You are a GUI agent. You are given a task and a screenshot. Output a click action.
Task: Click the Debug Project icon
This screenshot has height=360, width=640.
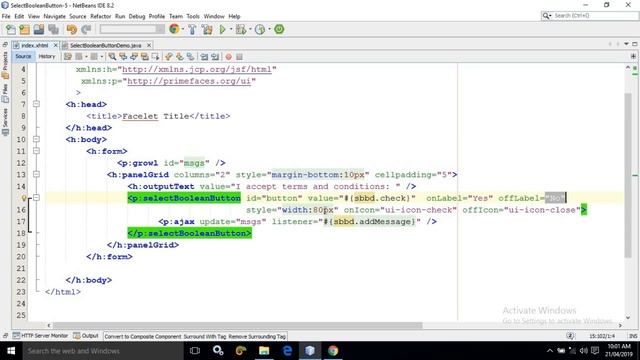(x=241, y=29)
